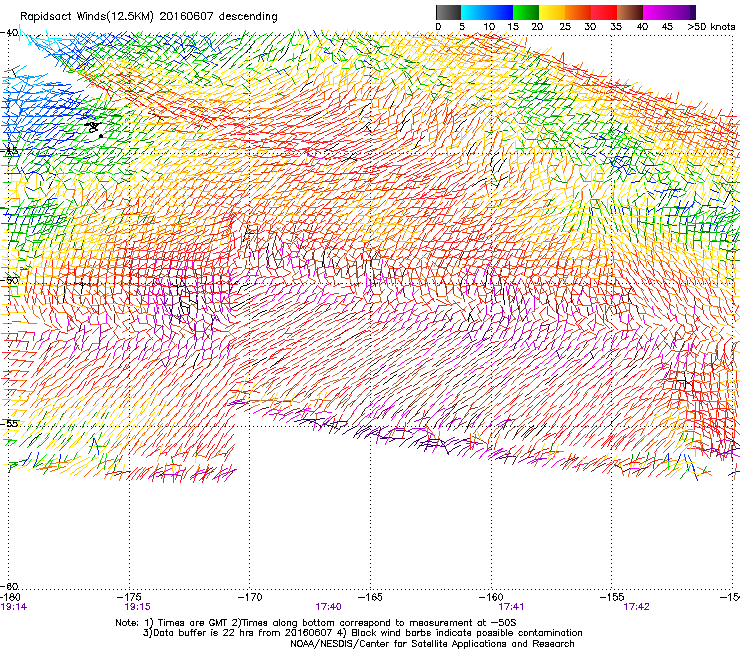Click the '10' legend scale label
The image size is (740, 650).
(489, 27)
